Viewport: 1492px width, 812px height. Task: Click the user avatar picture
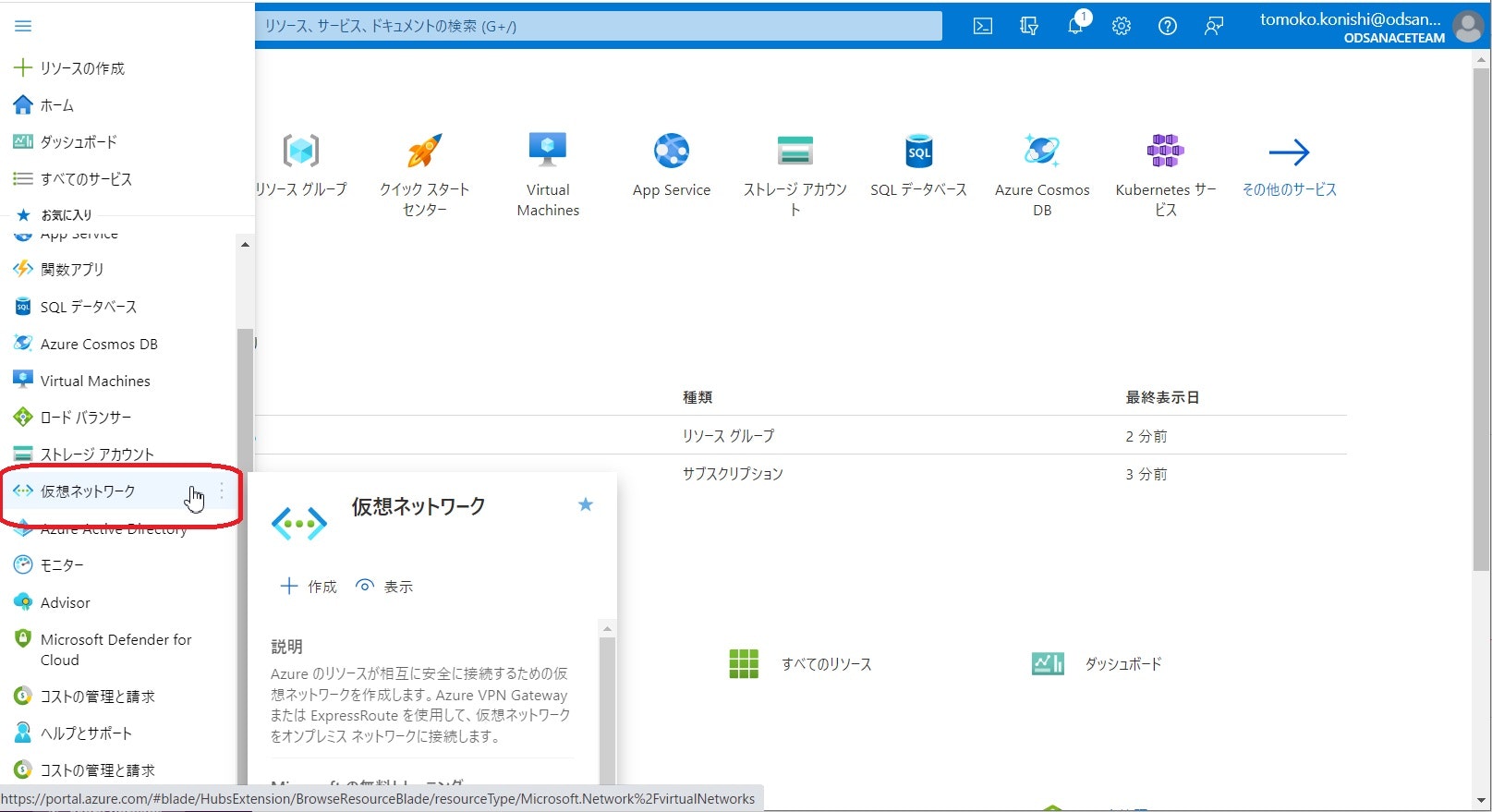tap(1468, 27)
